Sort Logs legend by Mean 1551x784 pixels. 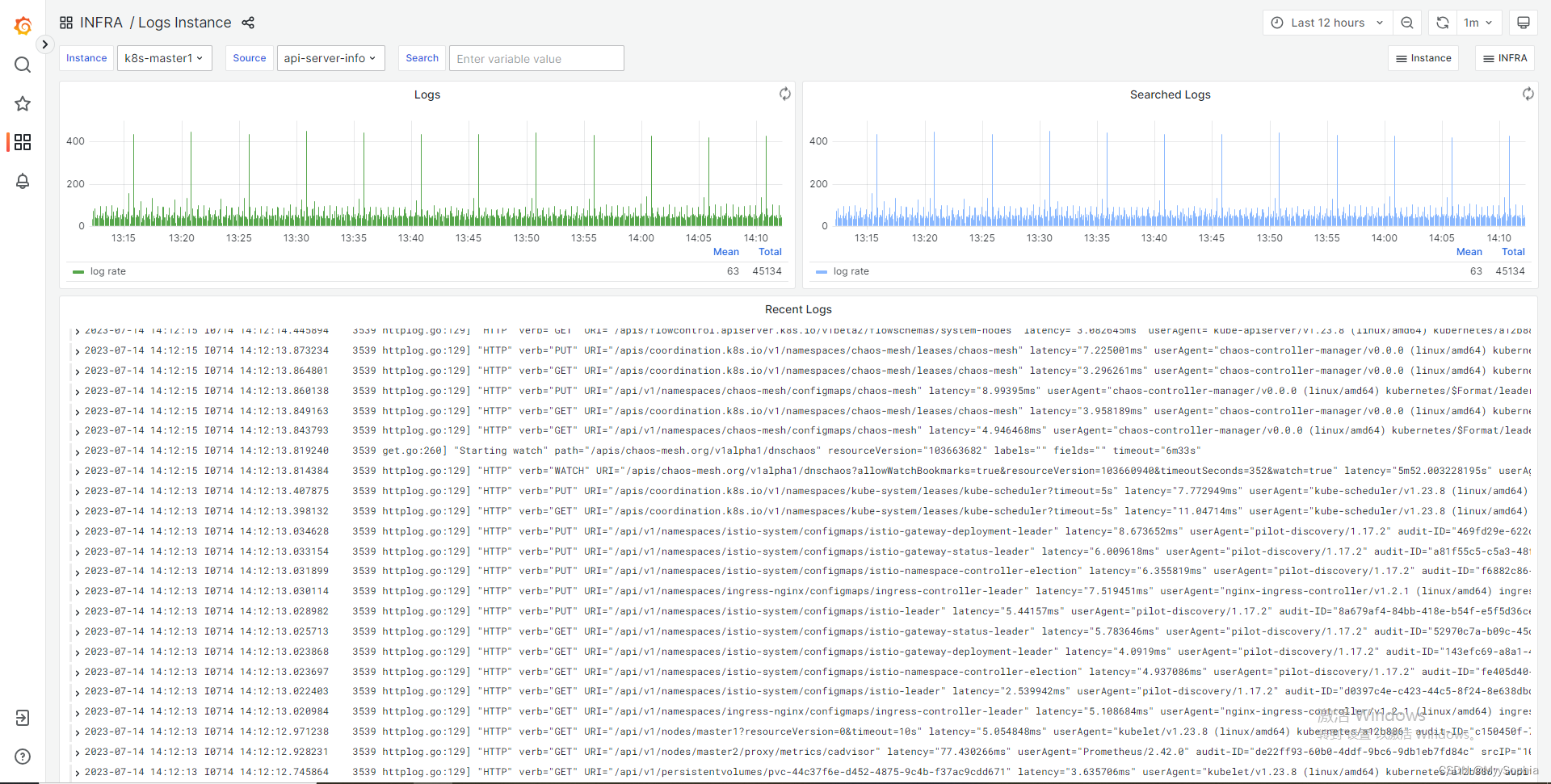(725, 252)
